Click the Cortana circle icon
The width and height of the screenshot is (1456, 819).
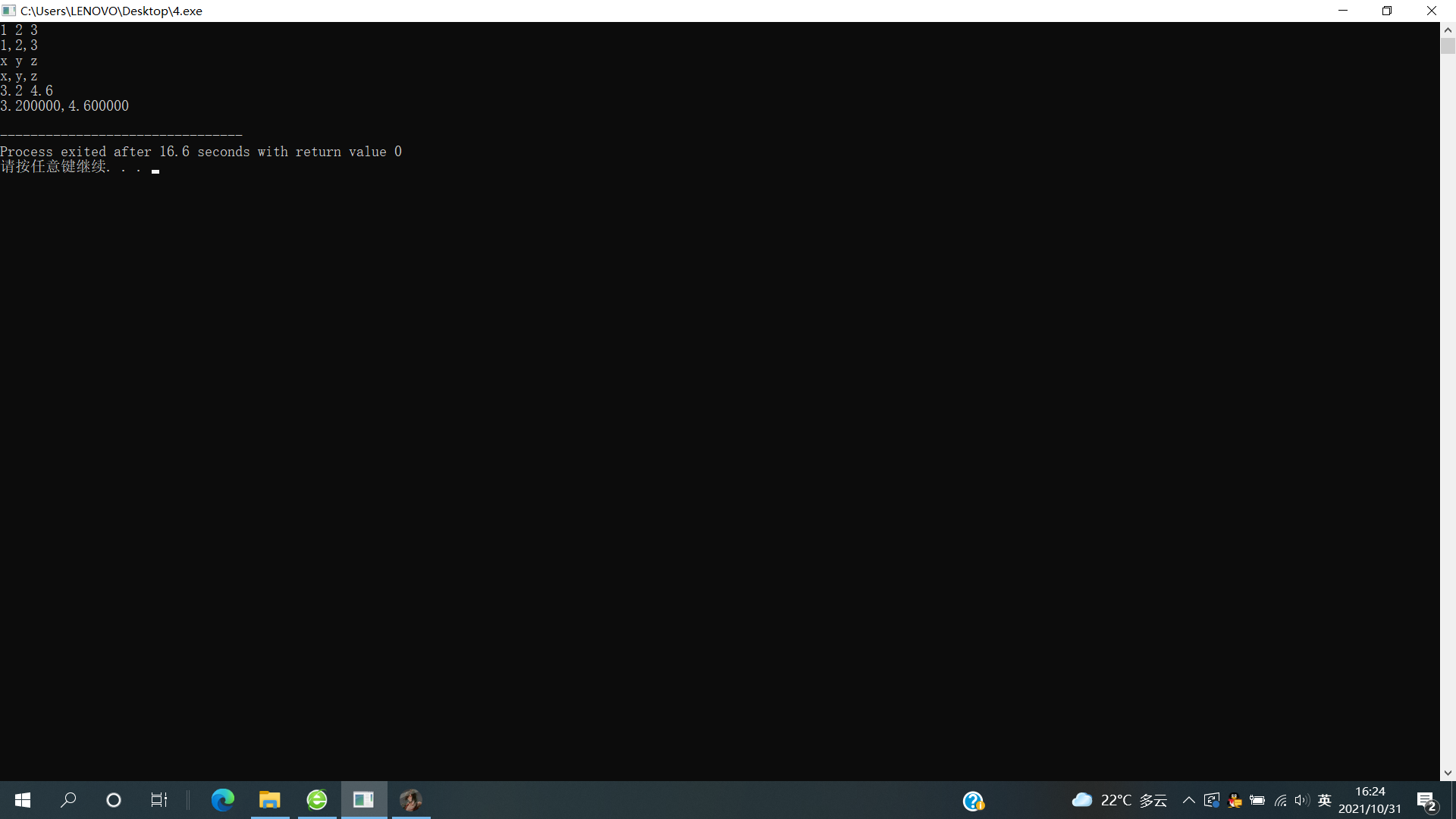coord(114,800)
